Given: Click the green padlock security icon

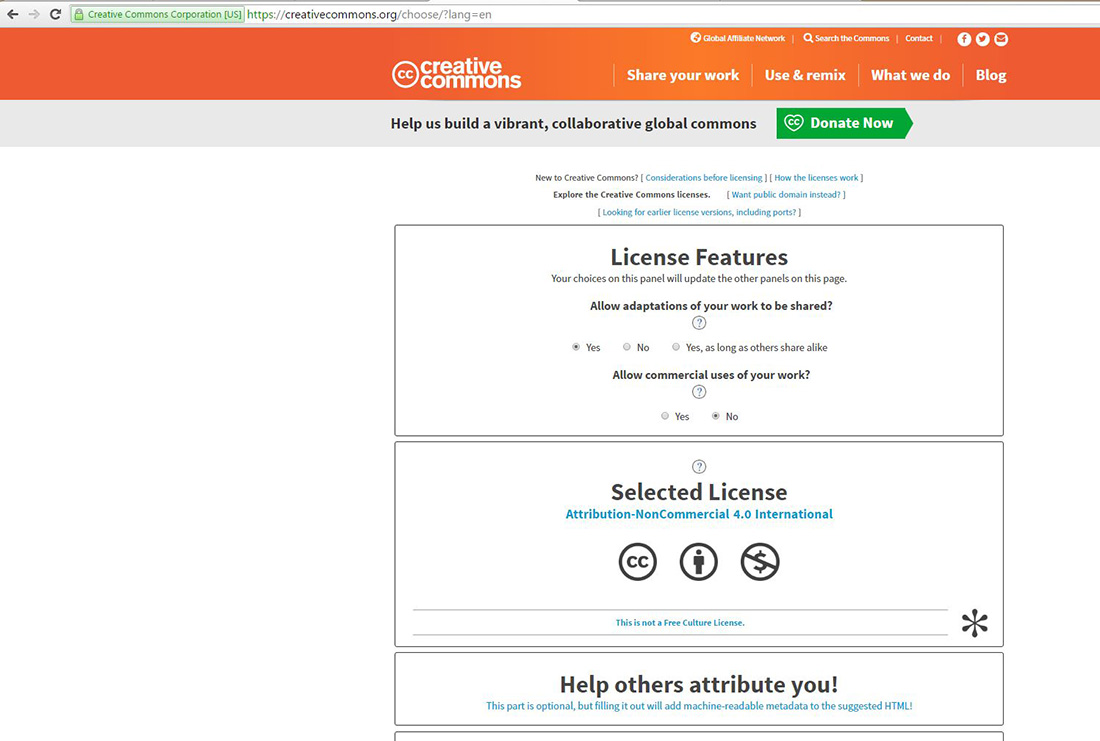Looking at the screenshot, I should point(79,14).
